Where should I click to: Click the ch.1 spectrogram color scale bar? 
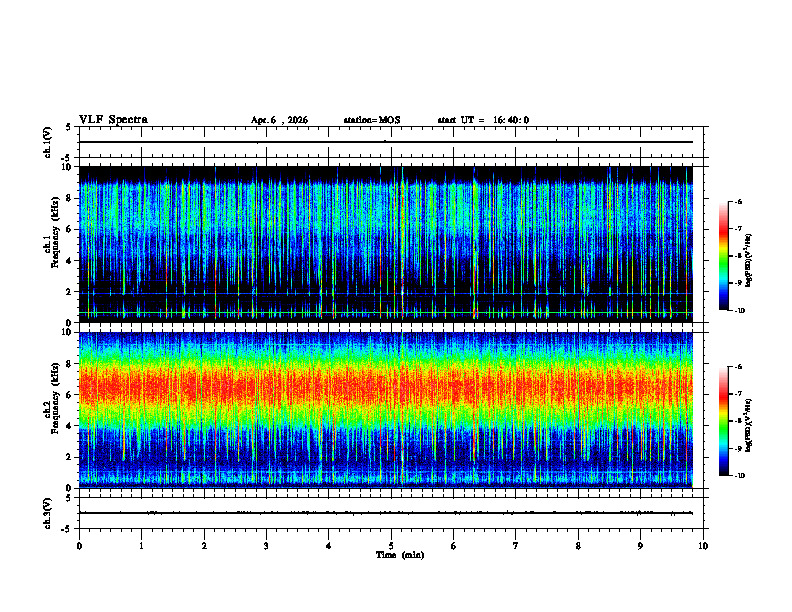(x=723, y=256)
